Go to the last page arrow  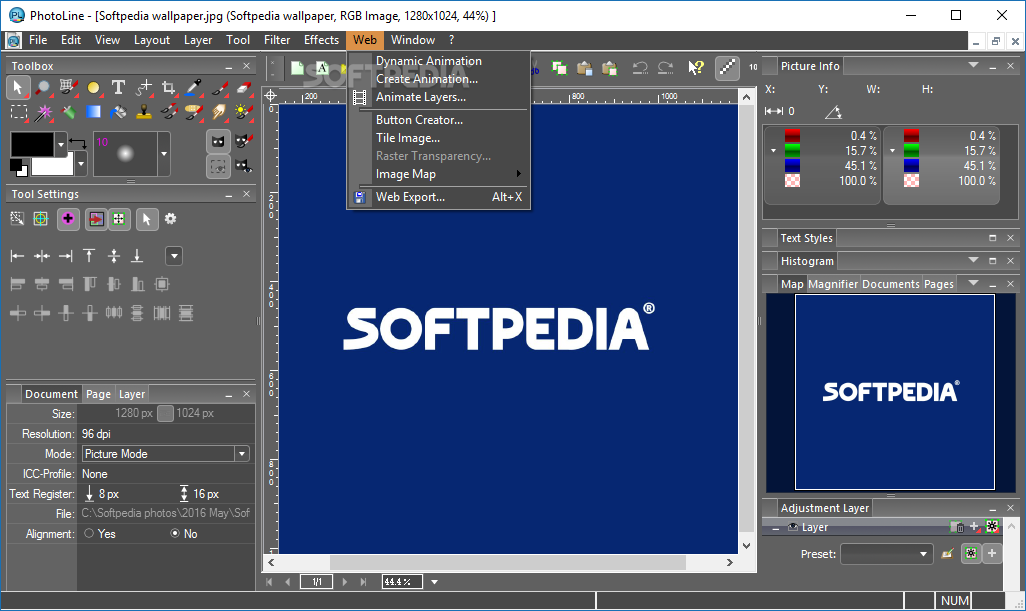(x=364, y=582)
